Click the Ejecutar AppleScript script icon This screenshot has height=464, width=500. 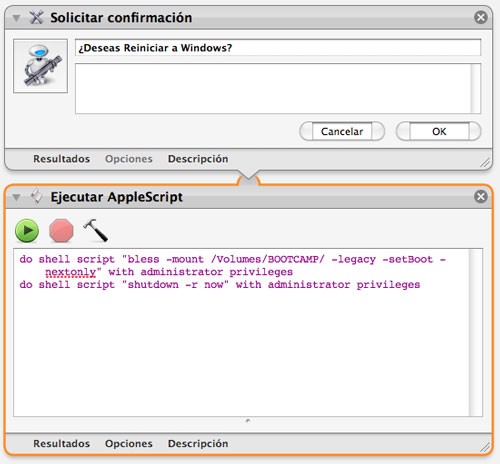click(36, 196)
